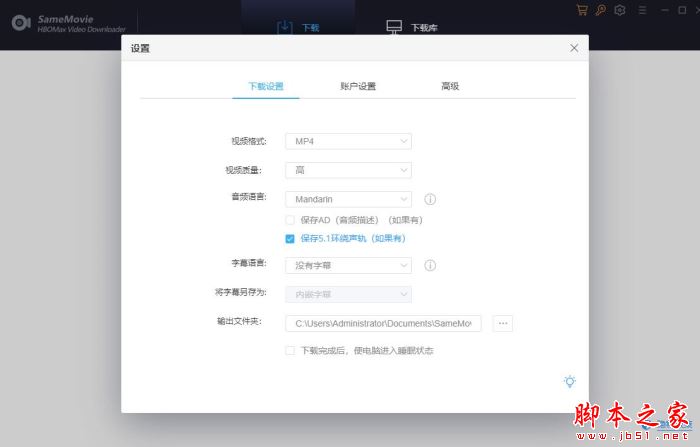Click the lightbulb tips icon

coord(570,381)
